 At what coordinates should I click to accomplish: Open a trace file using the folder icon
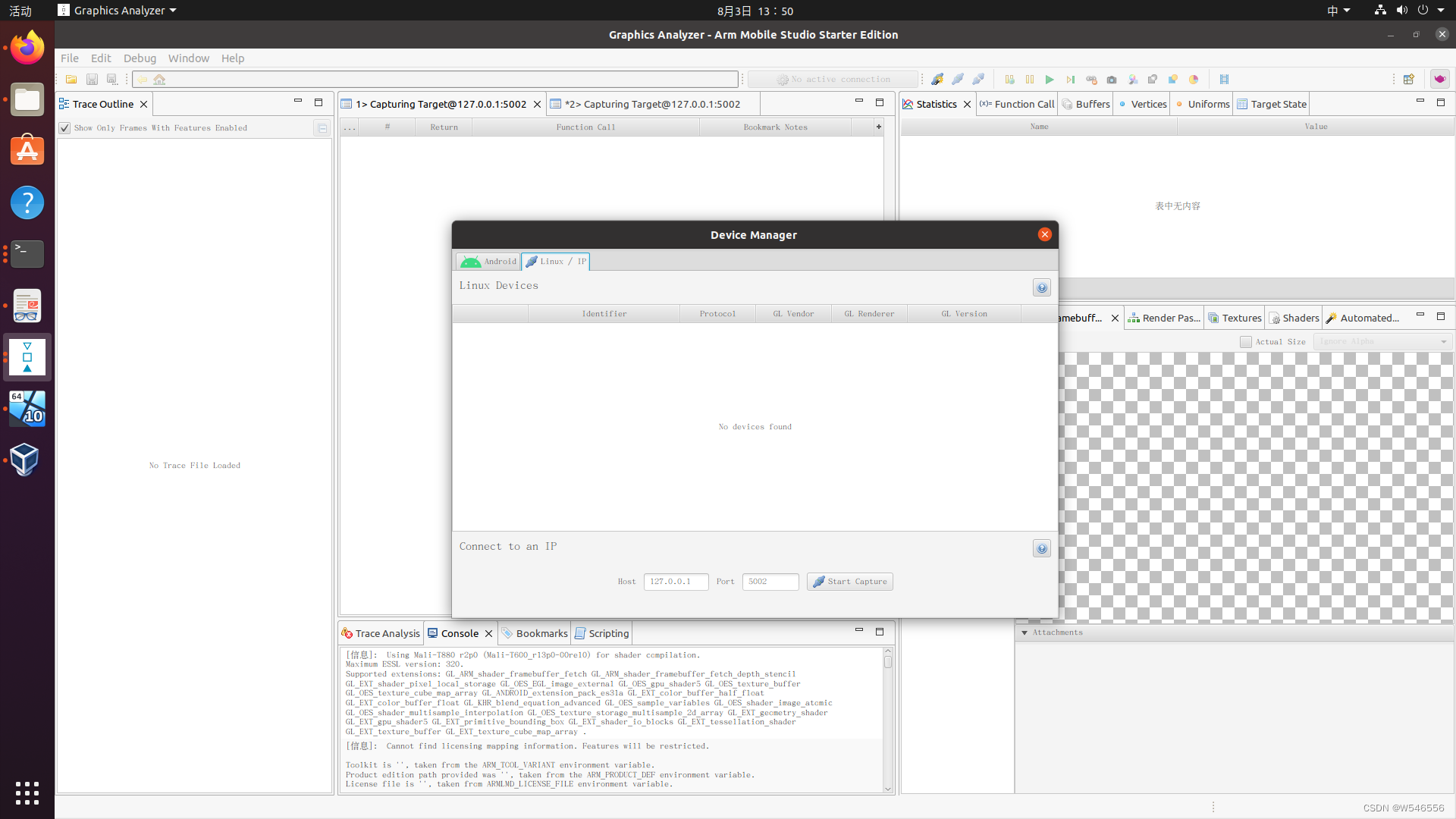(x=71, y=79)
